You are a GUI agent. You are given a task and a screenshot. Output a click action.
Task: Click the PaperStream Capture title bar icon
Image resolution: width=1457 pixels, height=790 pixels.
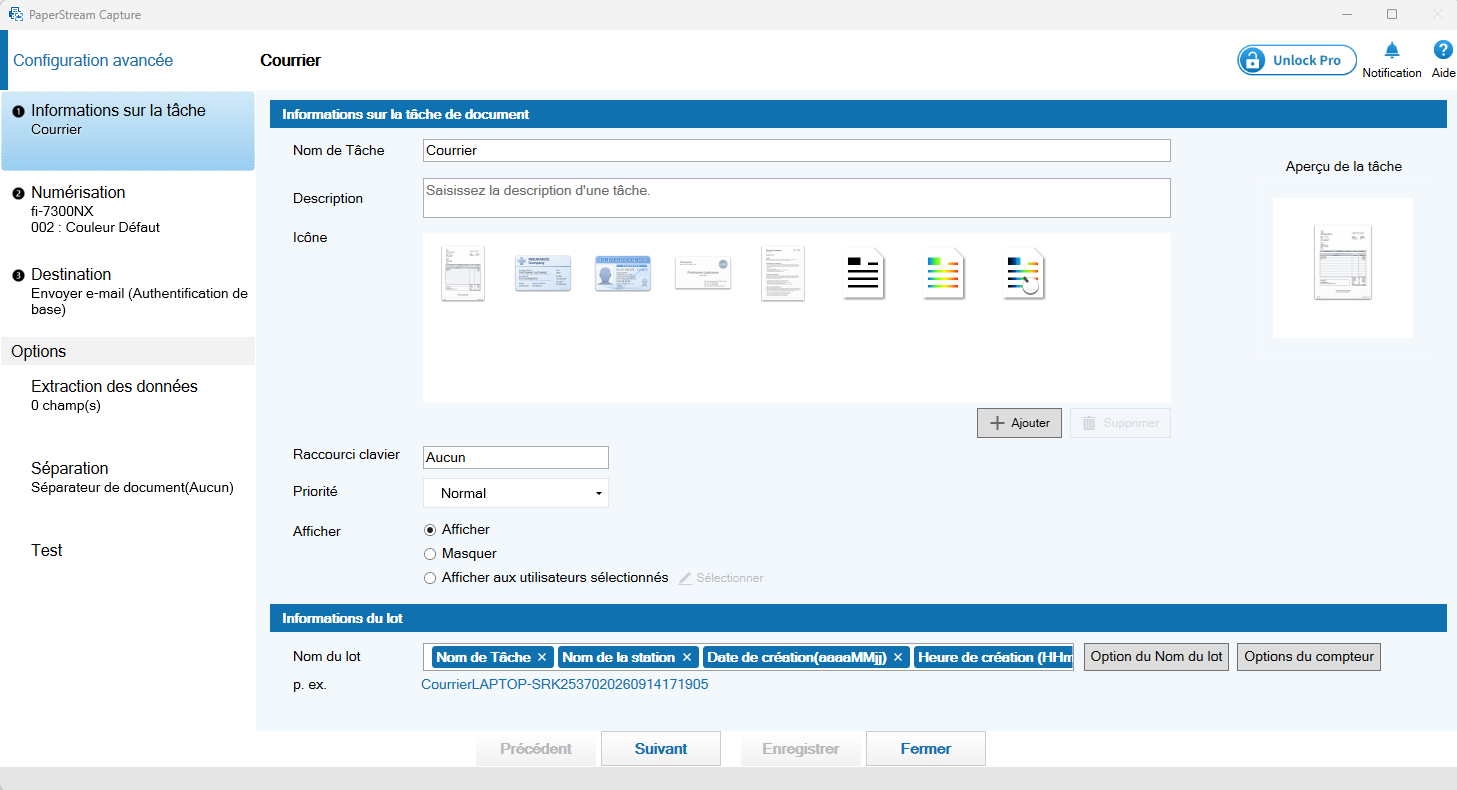click(x=16, y=15)
